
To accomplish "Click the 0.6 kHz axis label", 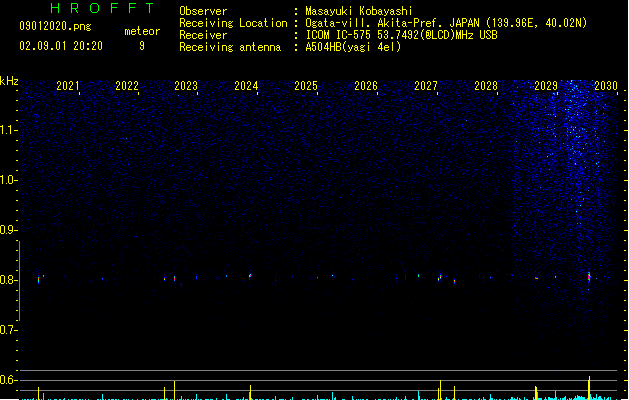I will point(8,380).
